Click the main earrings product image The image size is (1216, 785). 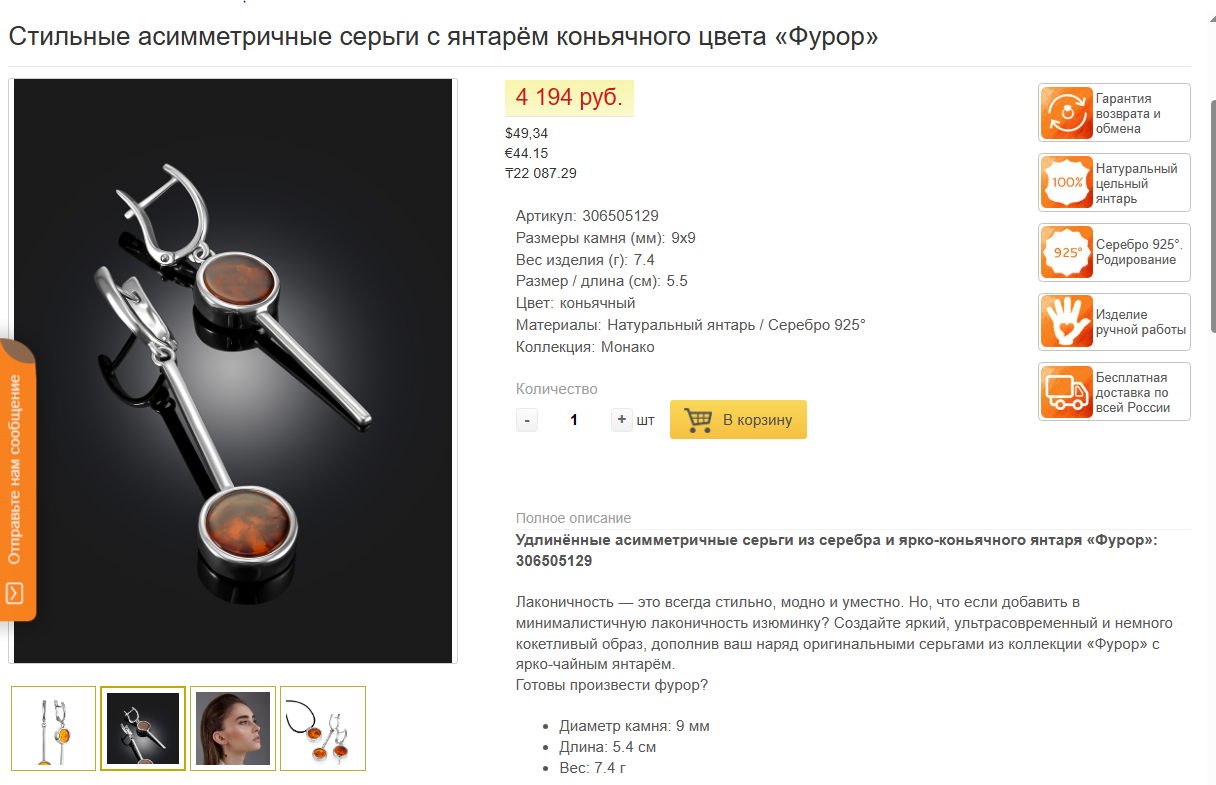(x=233, y=371)
